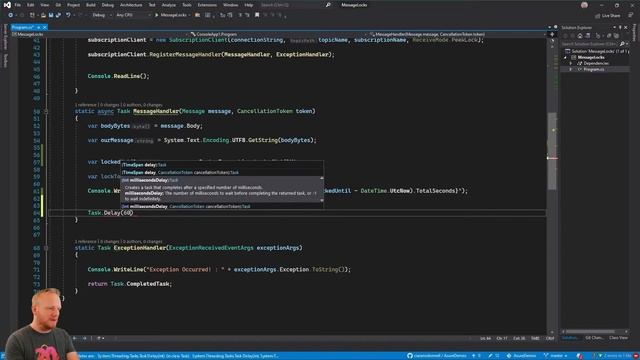Open the Architecture menu
Viewport: 640px width, 360px height.
(131, 5)
